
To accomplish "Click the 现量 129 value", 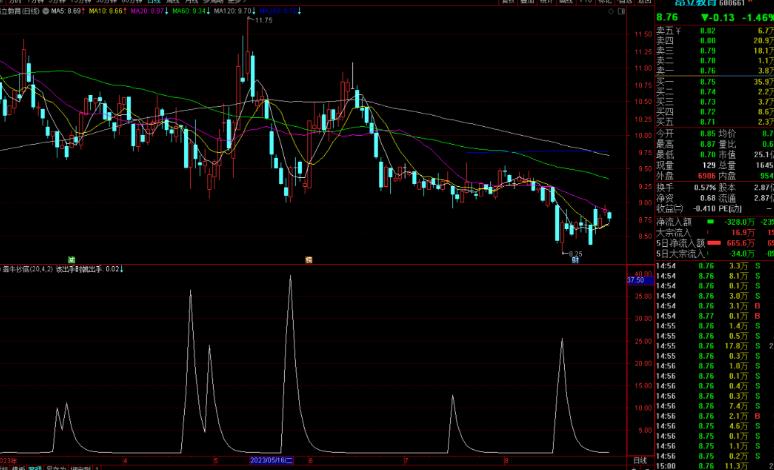I will click(x=709, y=165).
